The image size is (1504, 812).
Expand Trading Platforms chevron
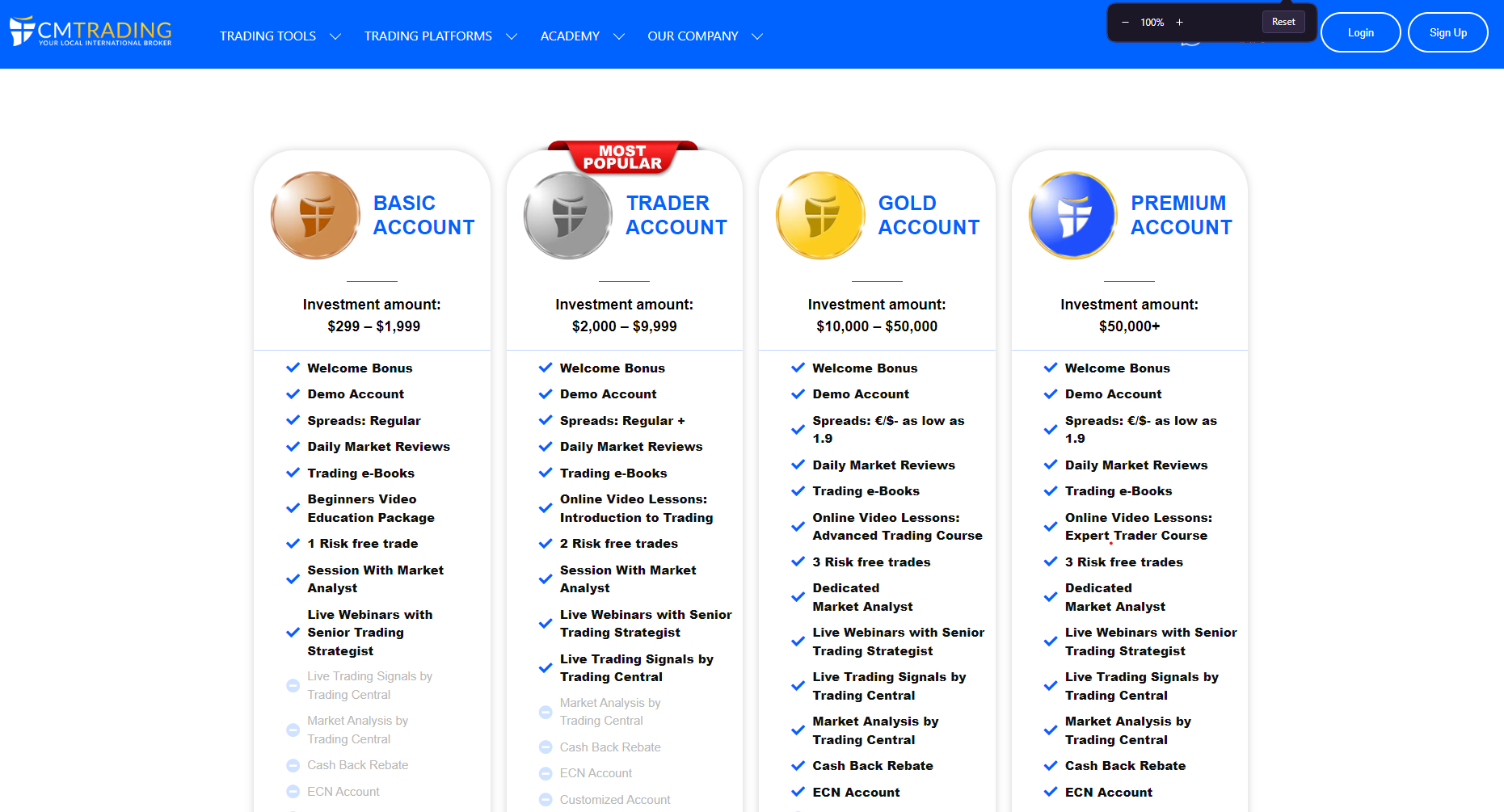tap(512, 36)
